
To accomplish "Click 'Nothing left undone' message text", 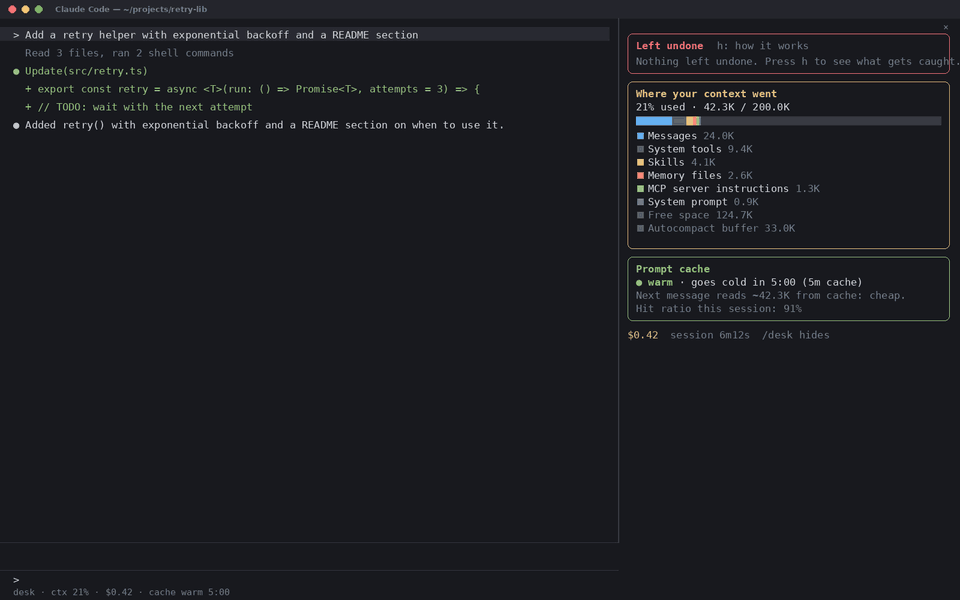I will pos(797,61).
